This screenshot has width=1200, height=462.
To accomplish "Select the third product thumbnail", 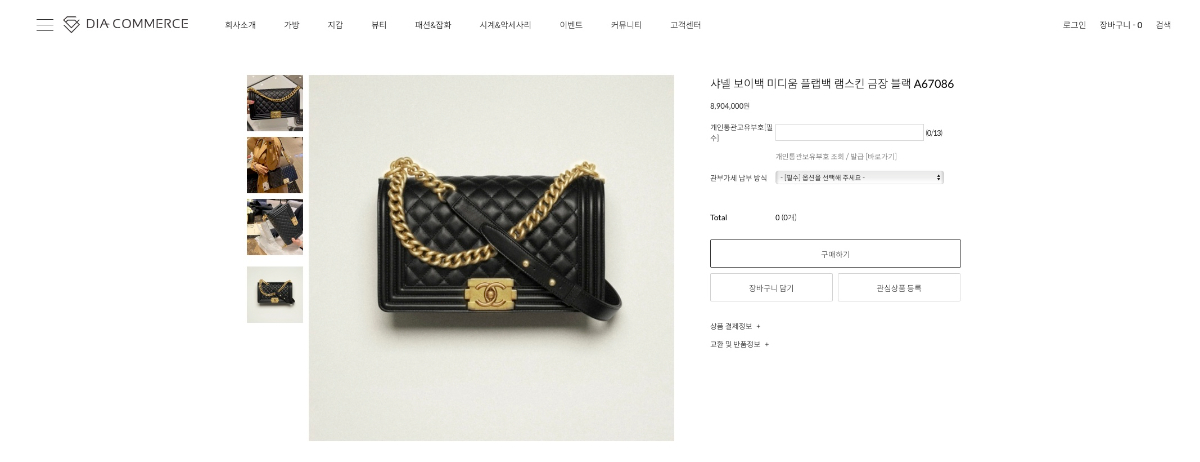I will [x=275, y=227].
